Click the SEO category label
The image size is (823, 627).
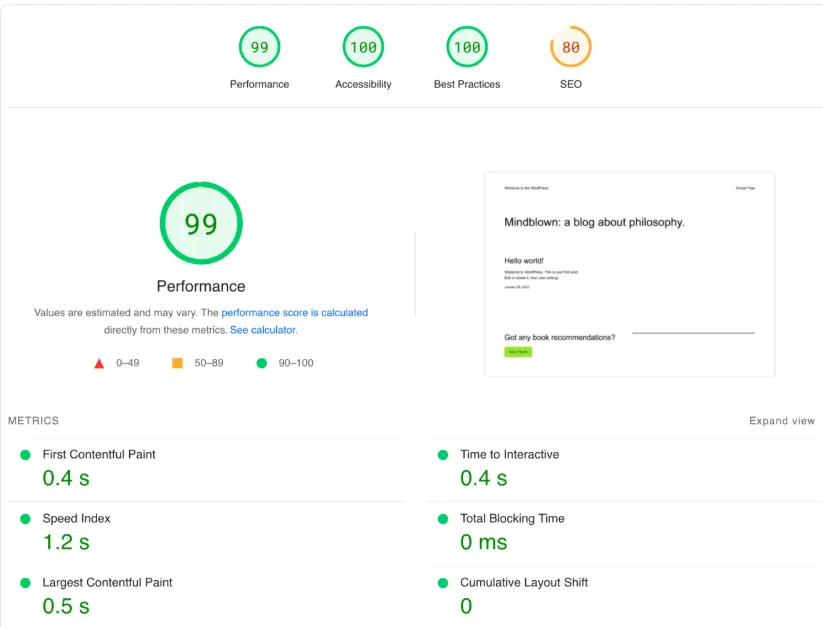click(x=571, y=84)
